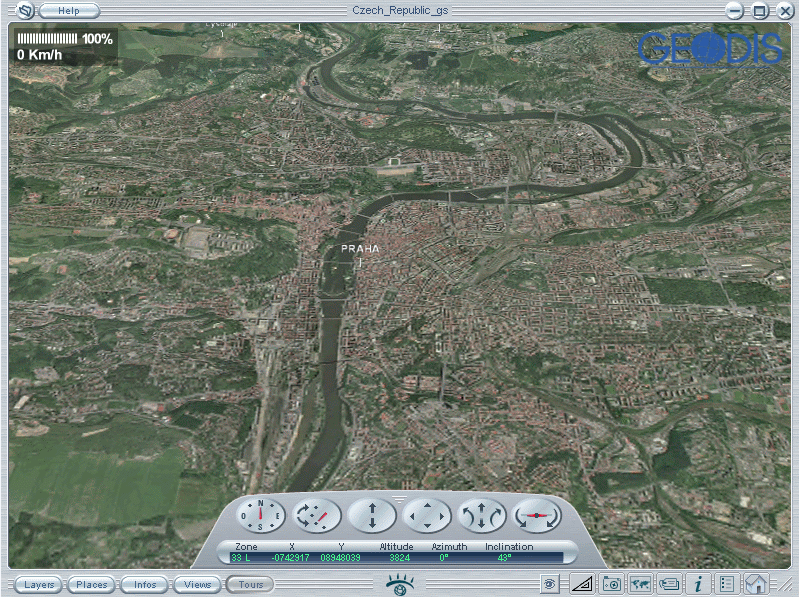
Task: Click the X coordinate value -0742917
Action: 290,557
